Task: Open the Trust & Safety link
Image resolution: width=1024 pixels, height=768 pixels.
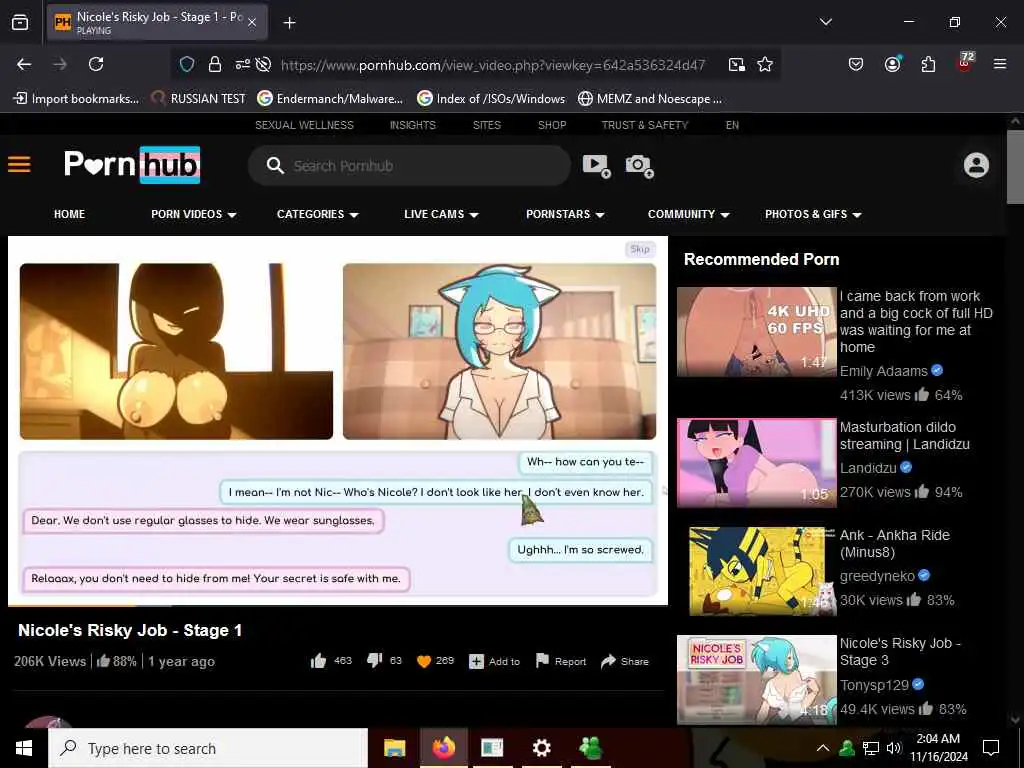Action: 645,125
